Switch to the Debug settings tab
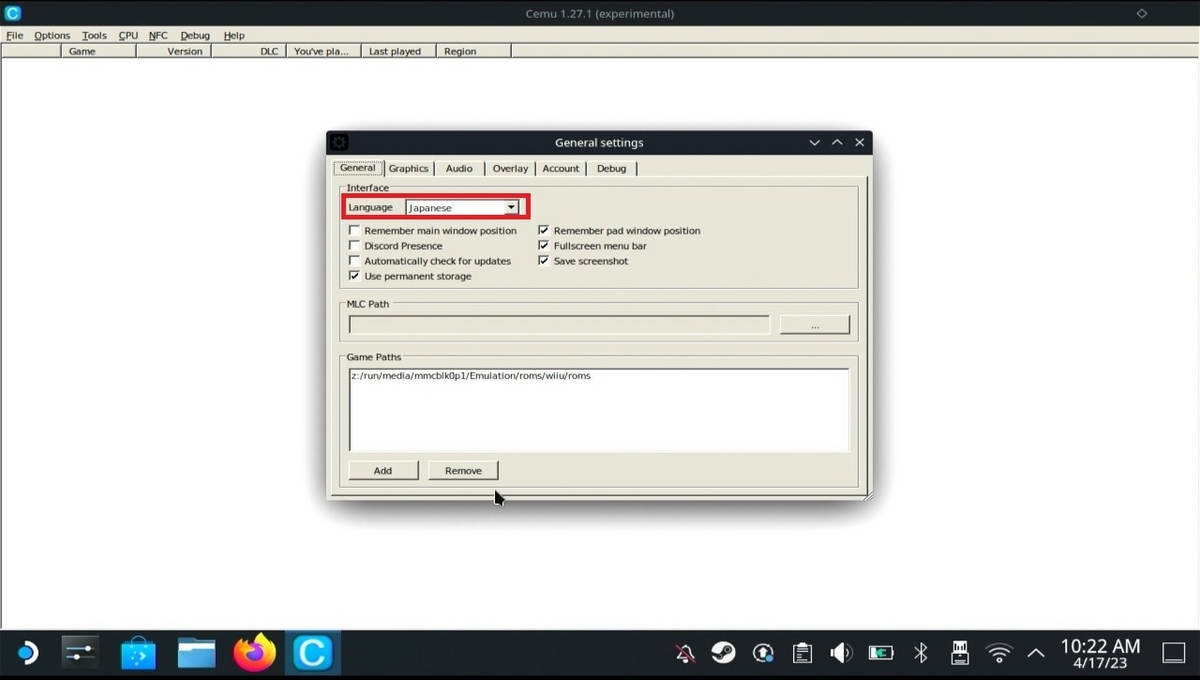Screen dimensions: 1200x680 [x=611, y=168]
